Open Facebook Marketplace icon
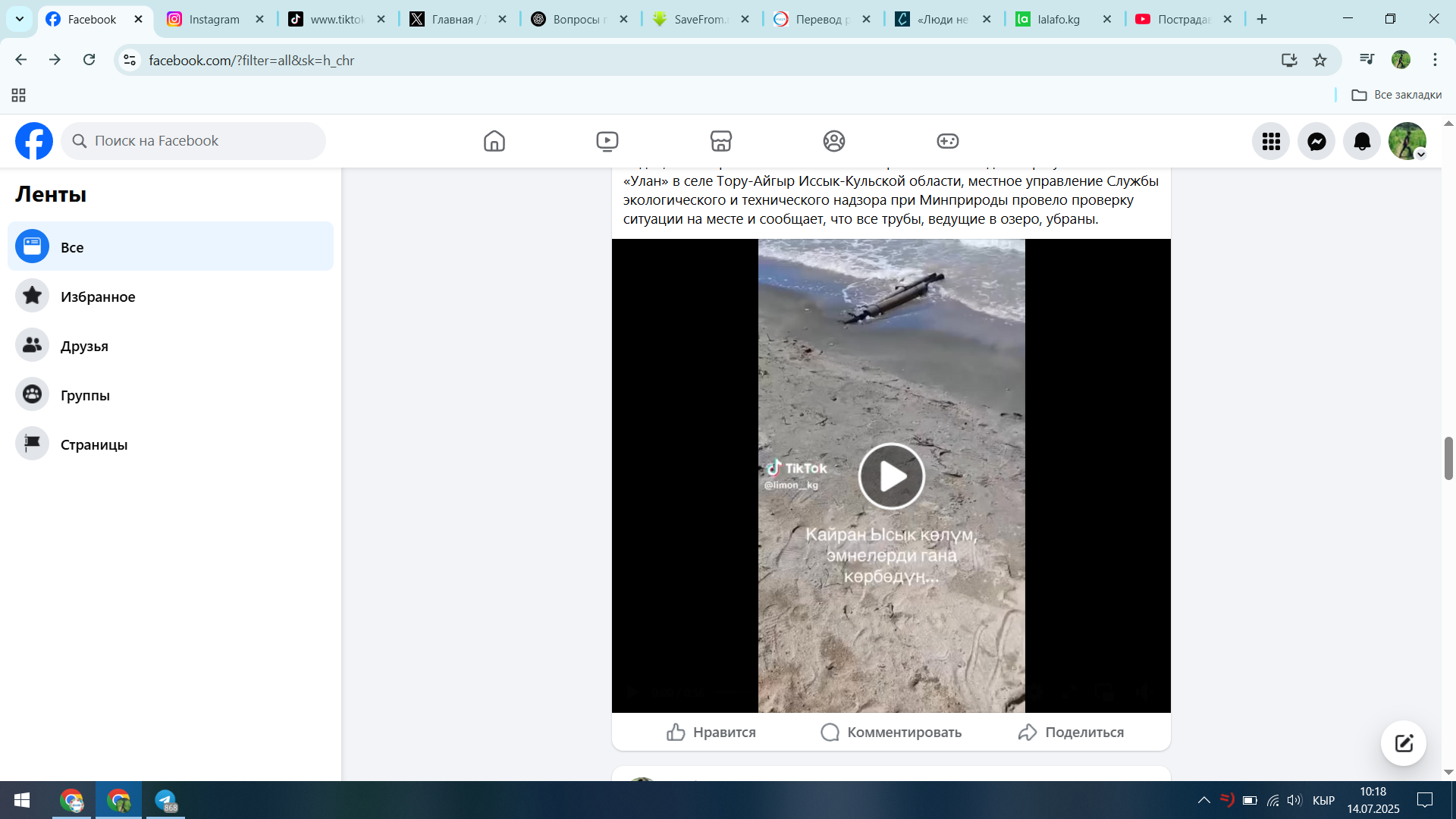The image size is (1456, 819). point(720,141)
